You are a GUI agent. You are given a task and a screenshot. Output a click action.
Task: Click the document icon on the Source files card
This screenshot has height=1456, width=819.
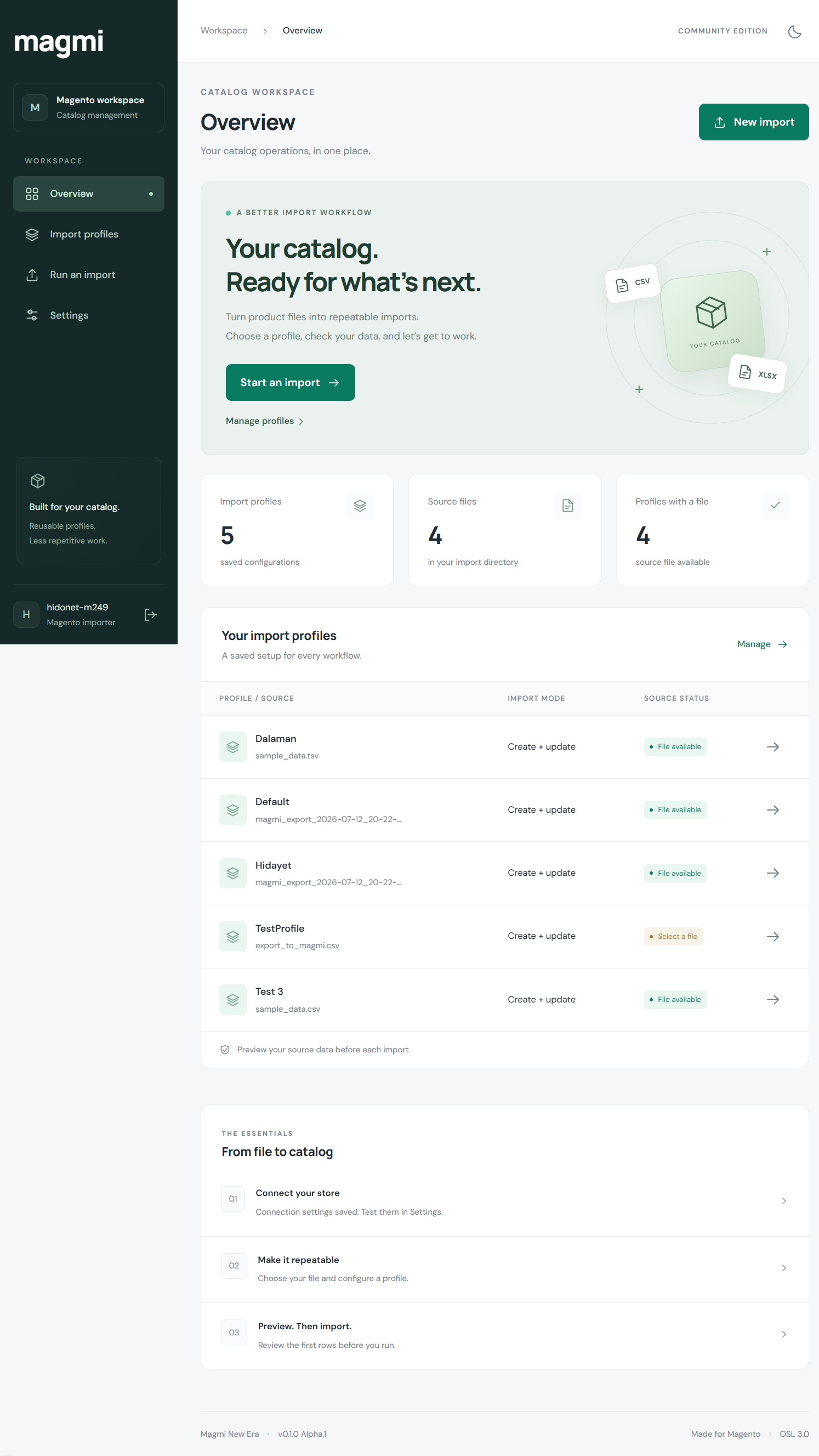(x=567, y=506)
